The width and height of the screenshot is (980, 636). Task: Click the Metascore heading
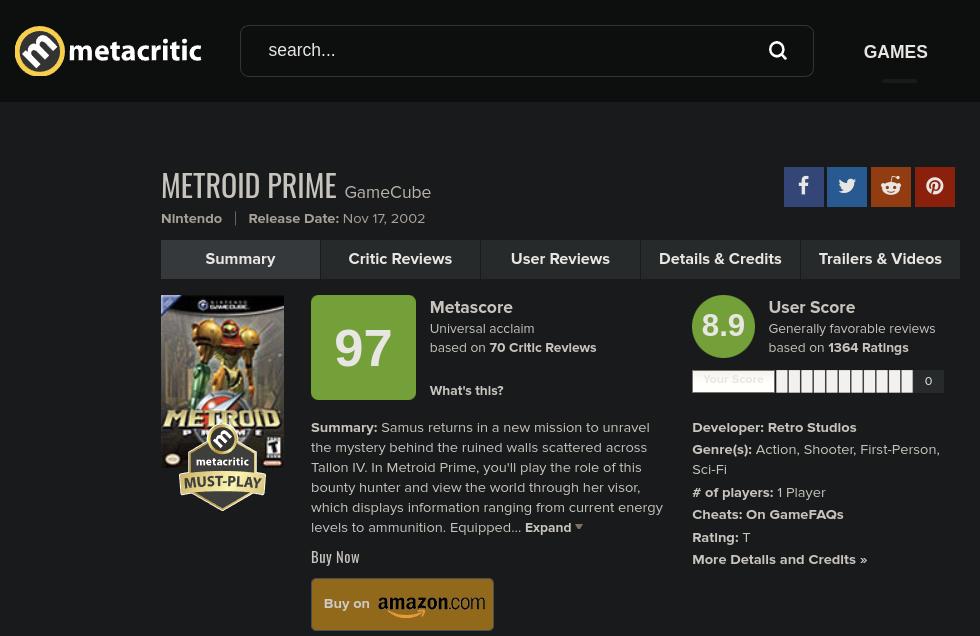click(x=471, y=307)
